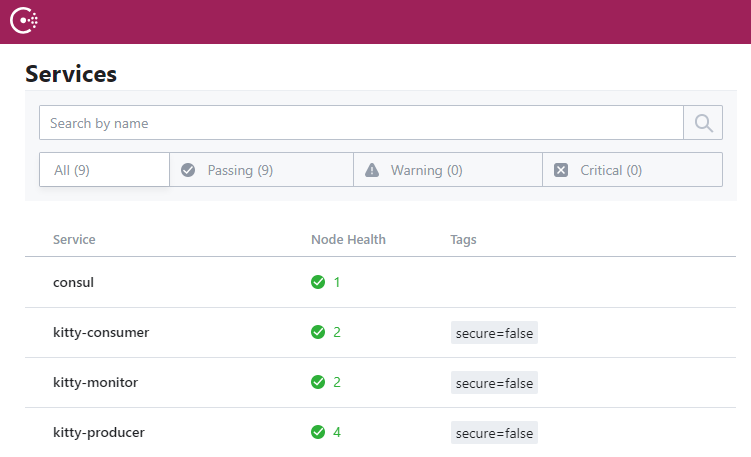Image resolution: width=751 pixels, height=457 pixels.
Task: Open the kitty-monitor service
Action: click(95, 382)
